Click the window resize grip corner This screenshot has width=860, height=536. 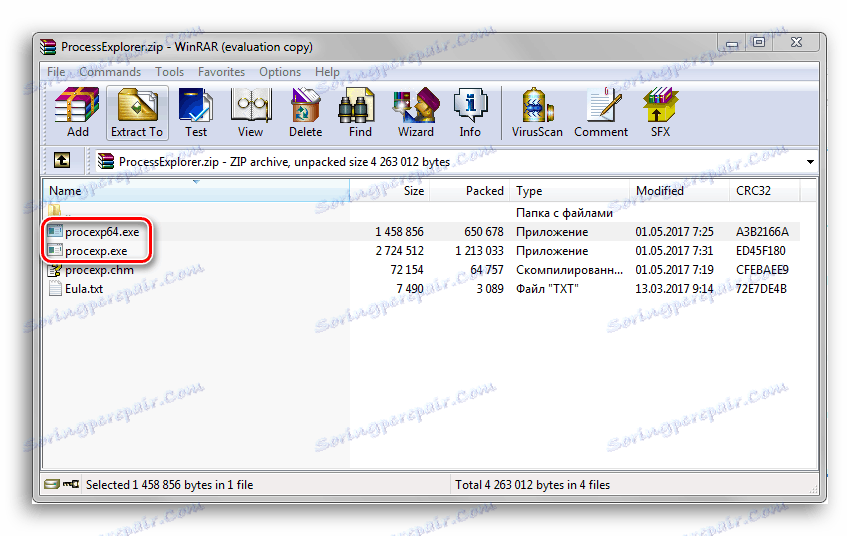click(813, 489)
